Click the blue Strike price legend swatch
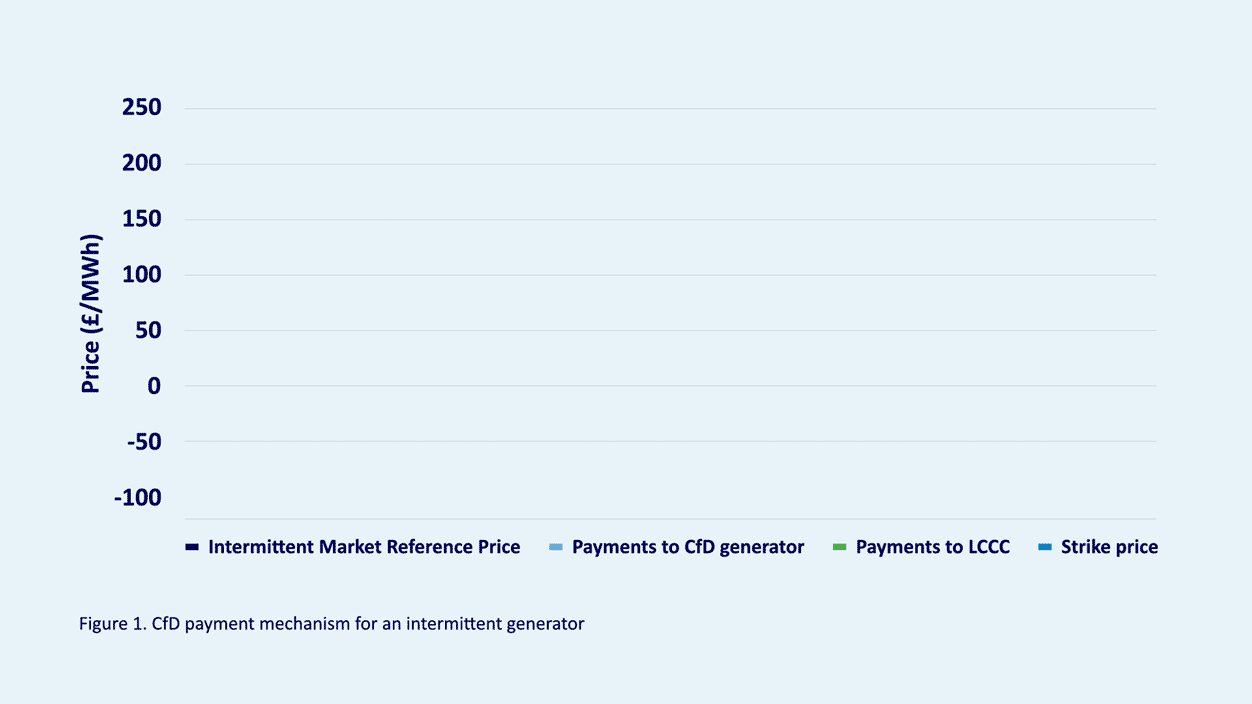 (x=1045, y=547)
